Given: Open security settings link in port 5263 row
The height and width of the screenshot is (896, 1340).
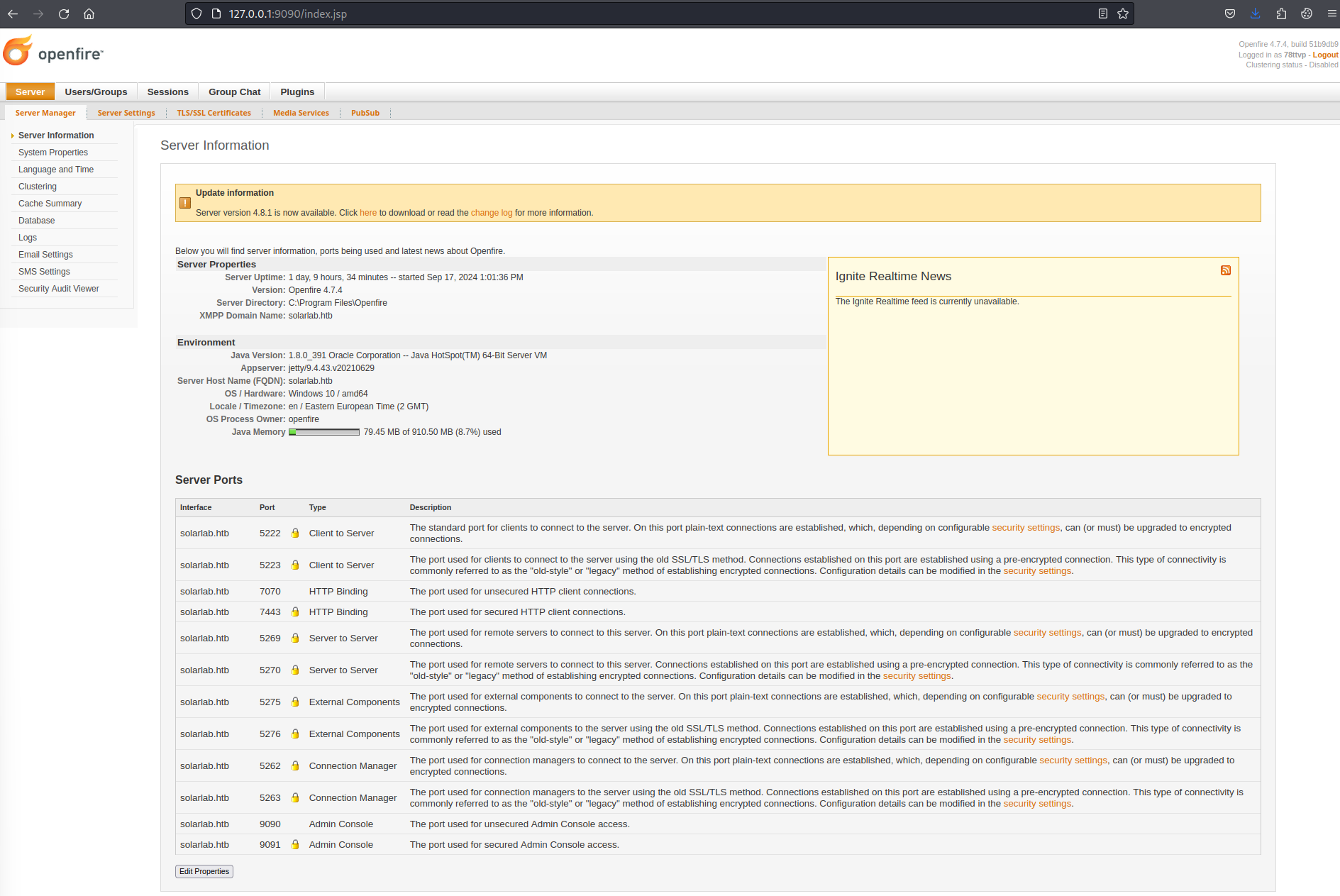Looking at the screenshot, I should click(x=1037, y=803).
